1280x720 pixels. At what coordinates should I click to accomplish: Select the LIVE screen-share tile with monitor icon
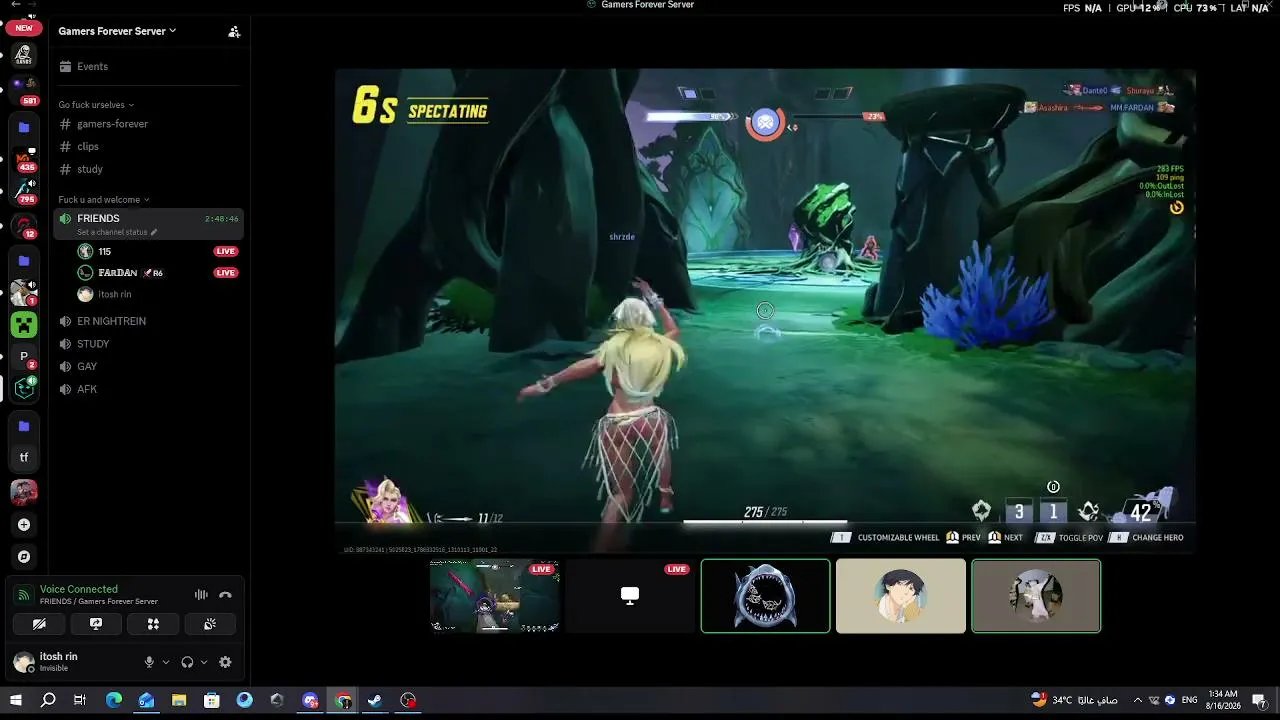pyautogui.click(x=630, y=596)
